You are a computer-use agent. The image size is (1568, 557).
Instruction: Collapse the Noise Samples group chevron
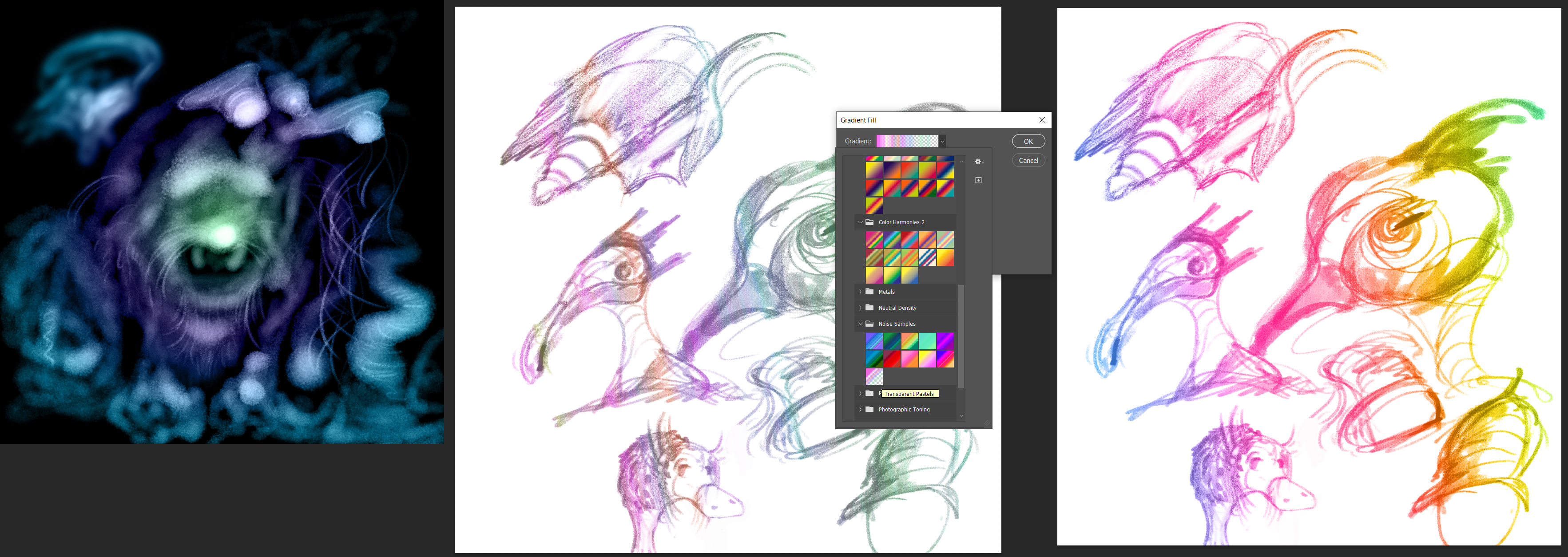coord(860,324)
